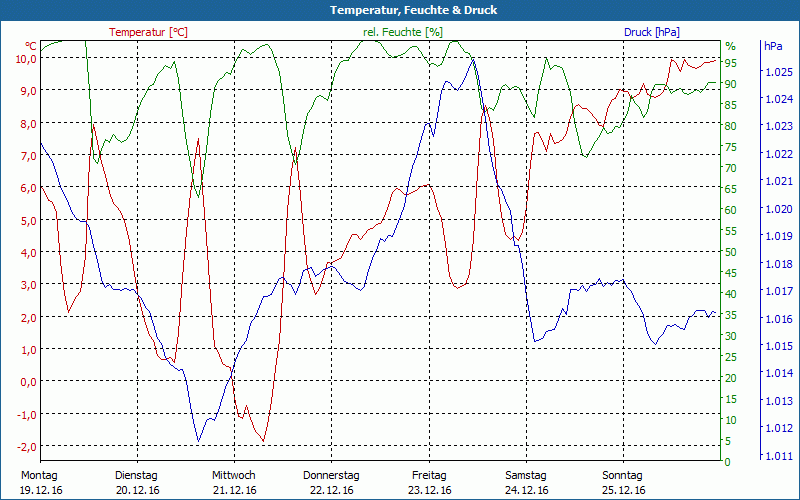Viewport: 800px width, 500px height.
Task: Click the '3,0' temperature axis value
Action: tap(29, 284)
